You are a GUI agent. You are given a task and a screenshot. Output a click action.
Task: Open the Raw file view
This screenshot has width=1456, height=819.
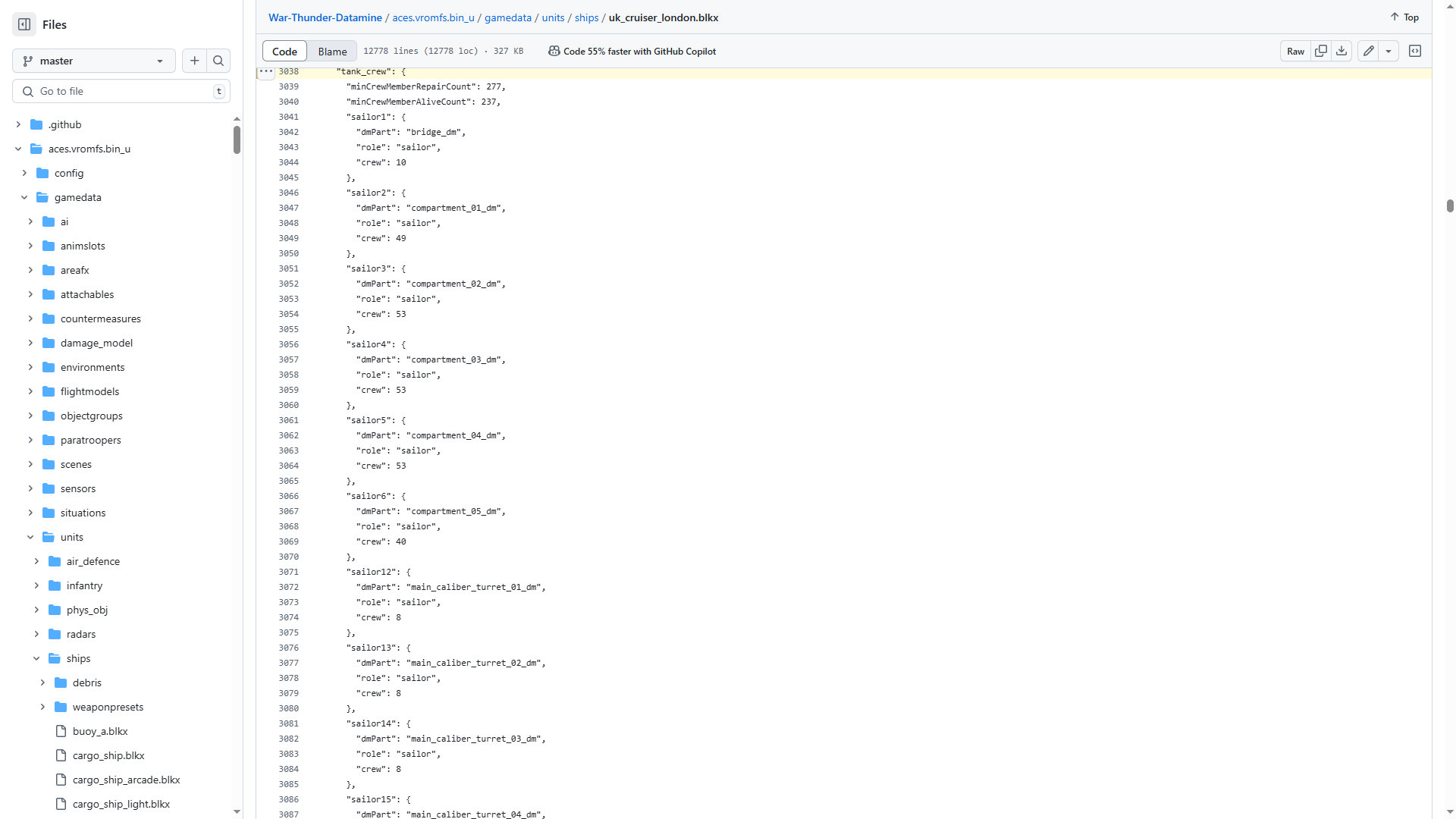[1295, 51]
